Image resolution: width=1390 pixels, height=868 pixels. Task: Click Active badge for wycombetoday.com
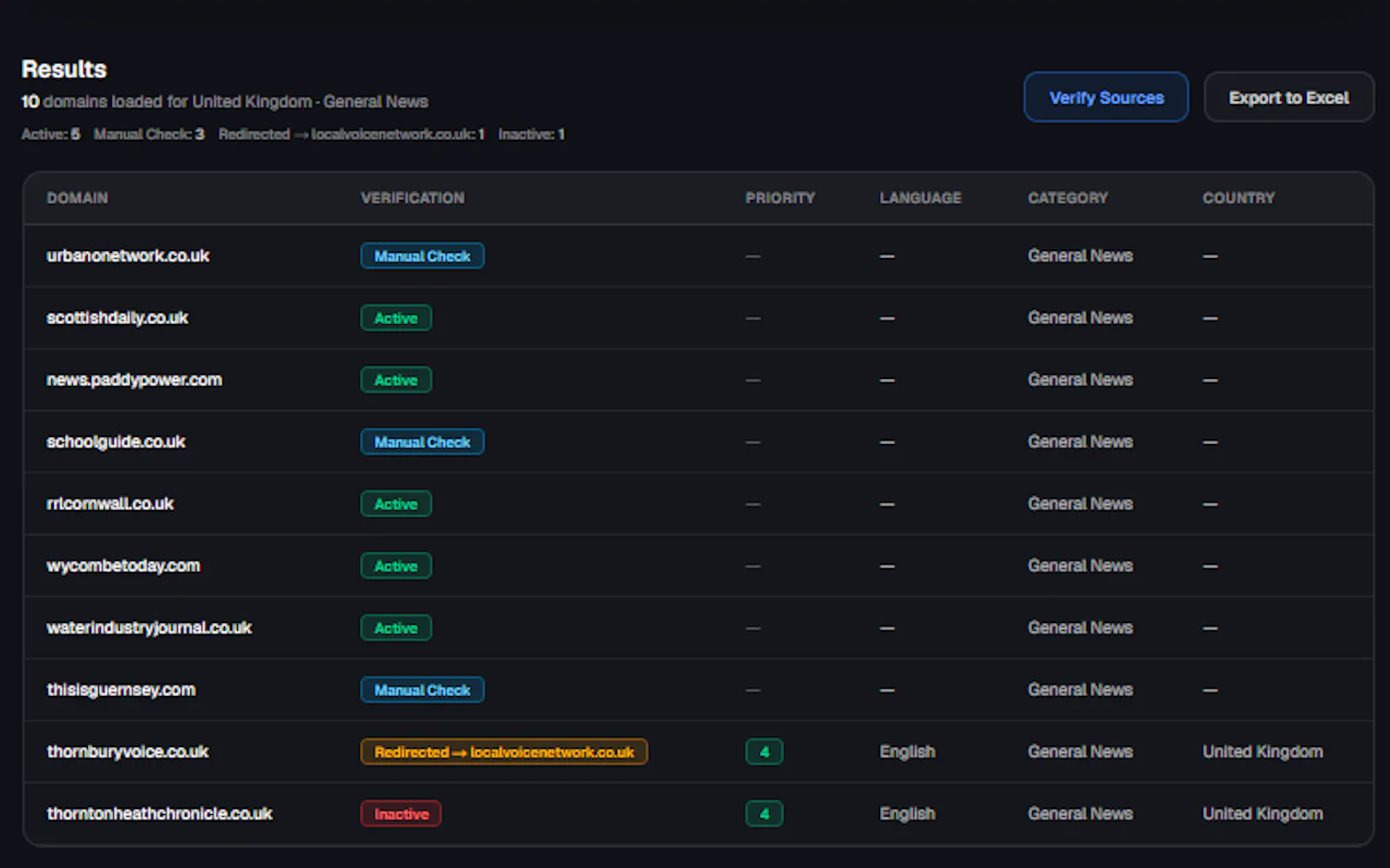396,566
